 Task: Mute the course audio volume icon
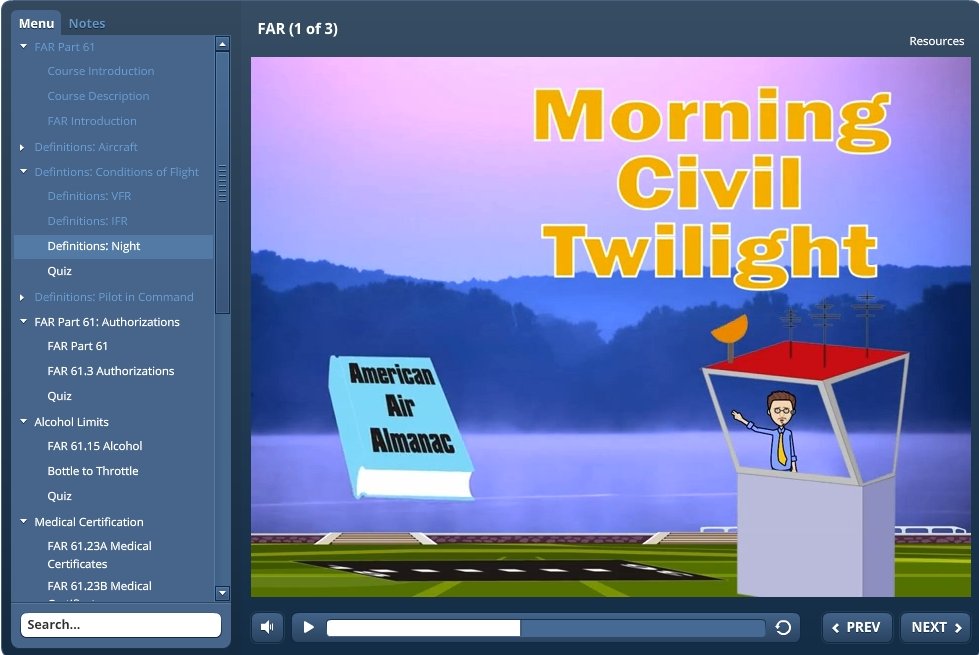pyautogui.click(x=267, y=627)
